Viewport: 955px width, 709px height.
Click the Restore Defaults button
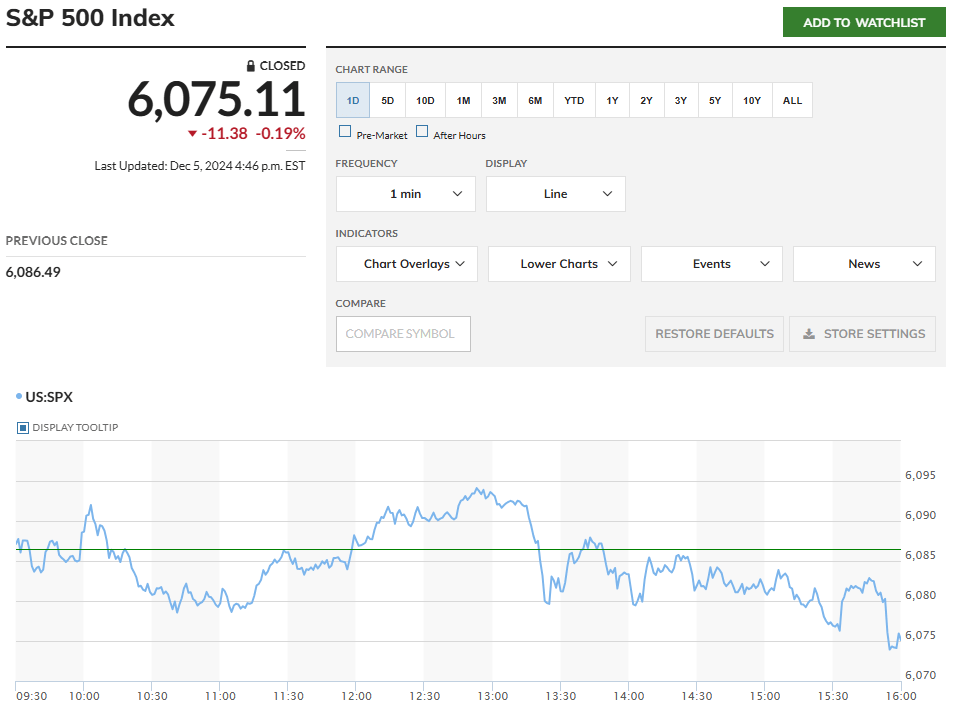tap(714, 334)
